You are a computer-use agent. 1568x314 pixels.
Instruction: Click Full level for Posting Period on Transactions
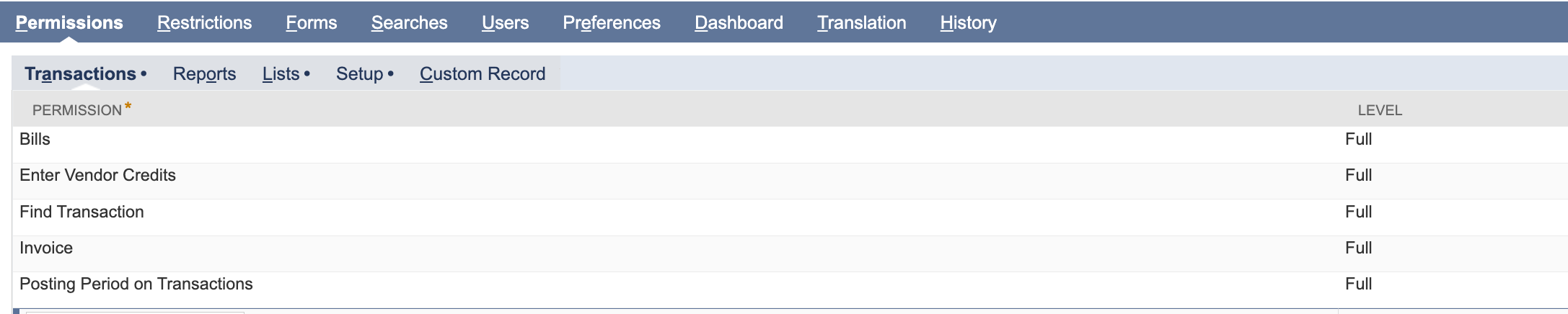(x=1358, y=284)
